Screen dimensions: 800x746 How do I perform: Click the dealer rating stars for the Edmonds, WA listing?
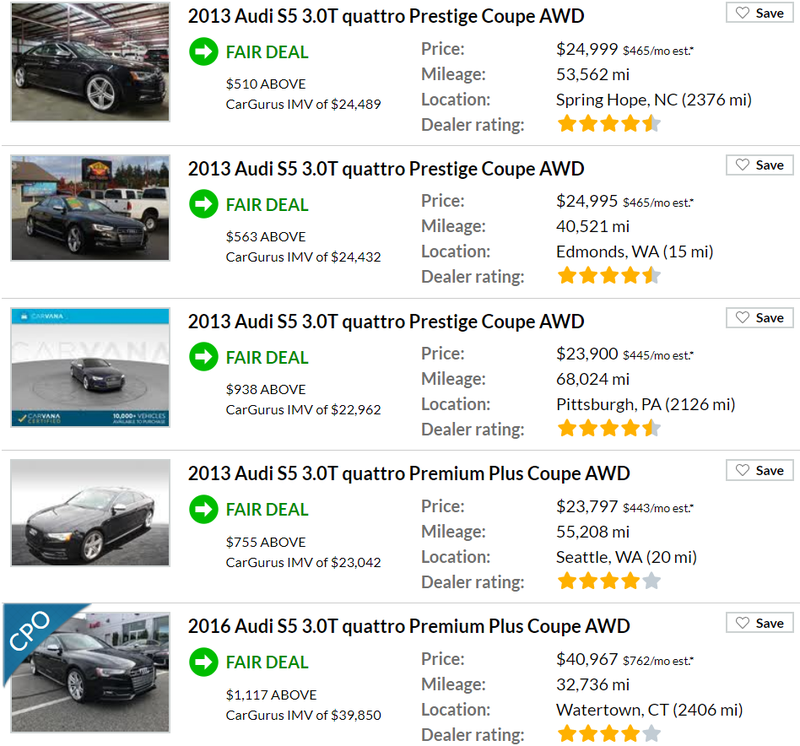tap(609, 276)
